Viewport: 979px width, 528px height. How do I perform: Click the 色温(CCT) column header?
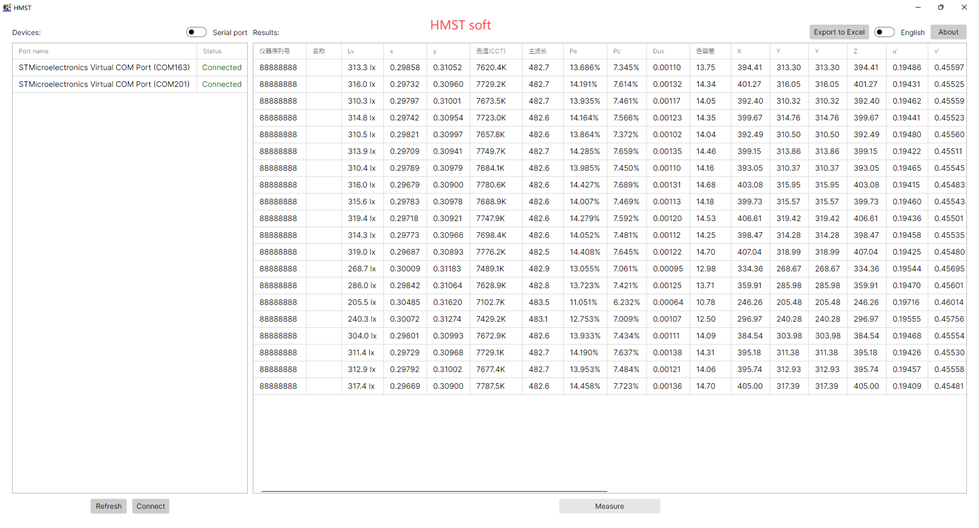[x=495, y=50]
